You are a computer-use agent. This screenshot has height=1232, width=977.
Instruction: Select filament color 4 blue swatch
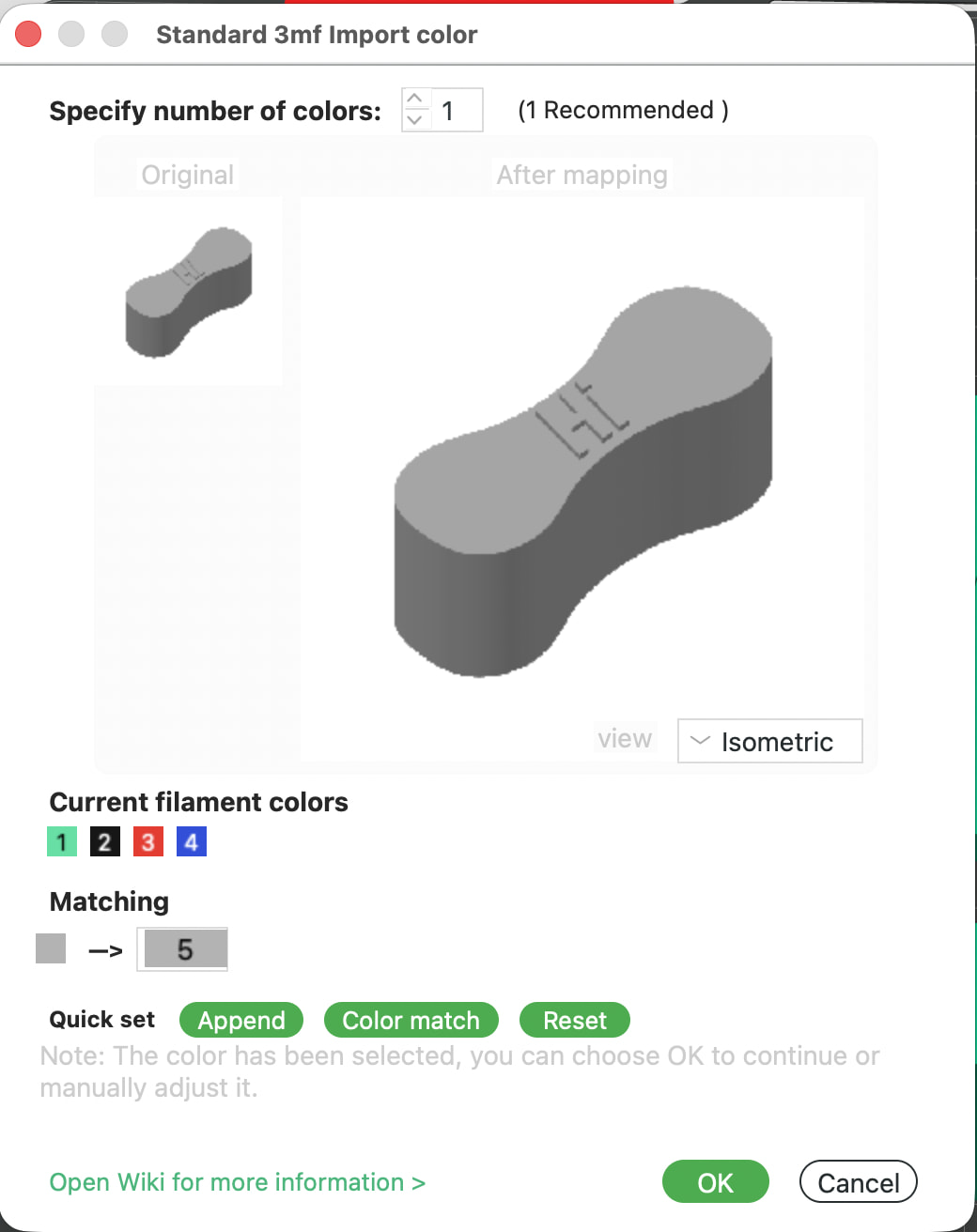(192, 841)
